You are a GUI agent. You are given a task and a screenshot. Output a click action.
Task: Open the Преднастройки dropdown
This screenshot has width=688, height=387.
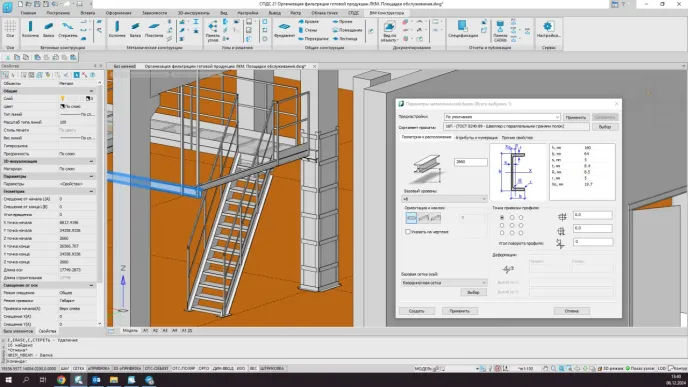pyautogui.click(x=502, y=117)
